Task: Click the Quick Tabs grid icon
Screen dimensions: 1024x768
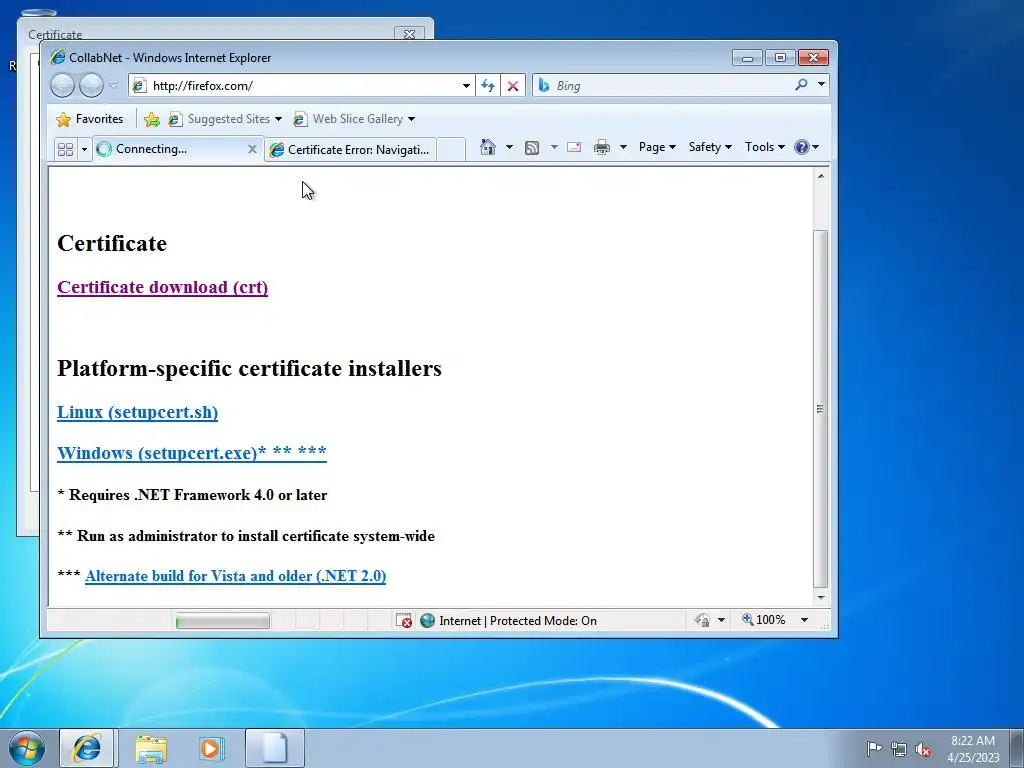Action: (x=65, y=149)
